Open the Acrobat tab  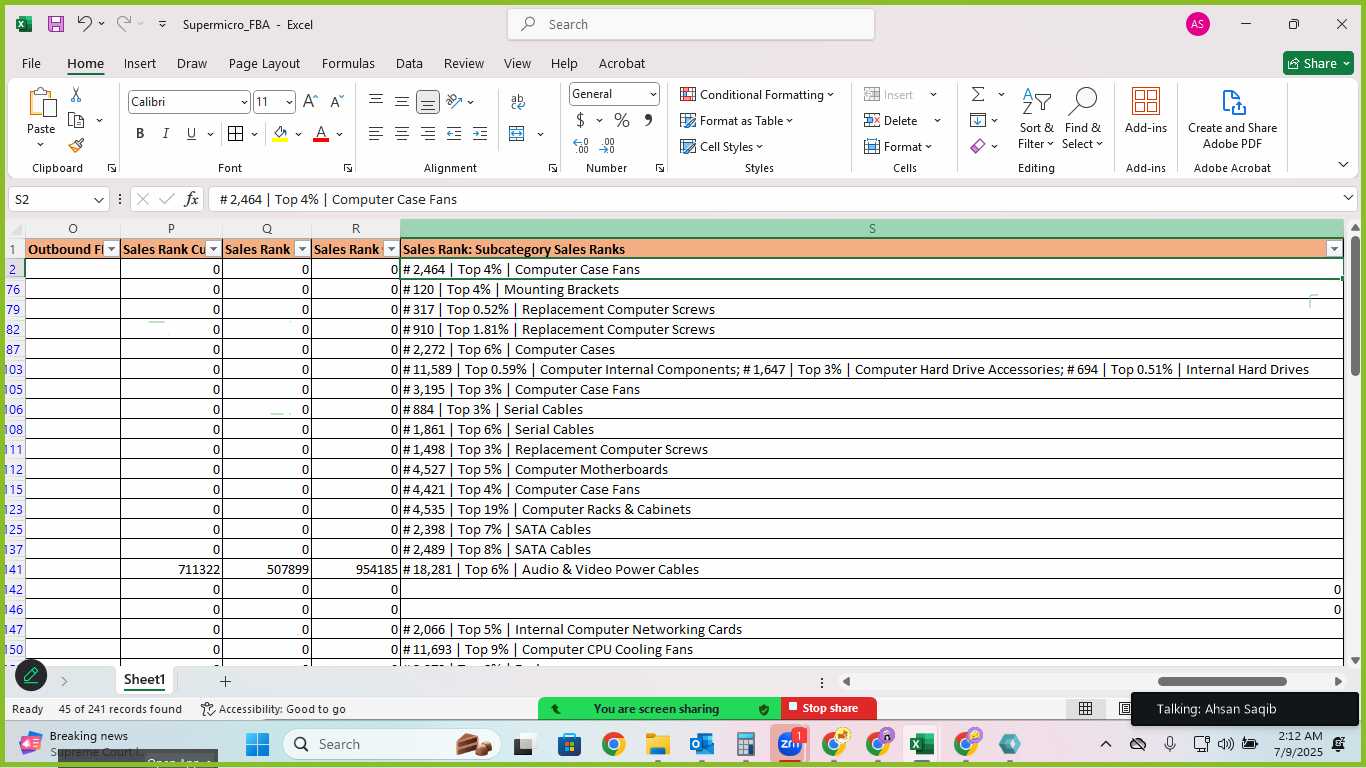(622, 63)
